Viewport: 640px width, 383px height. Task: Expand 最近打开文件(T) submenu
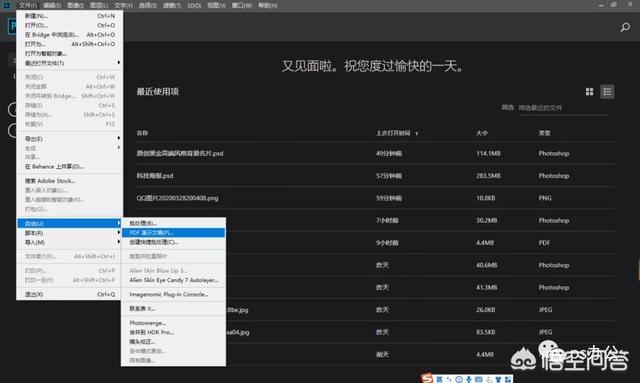(70, 63)
